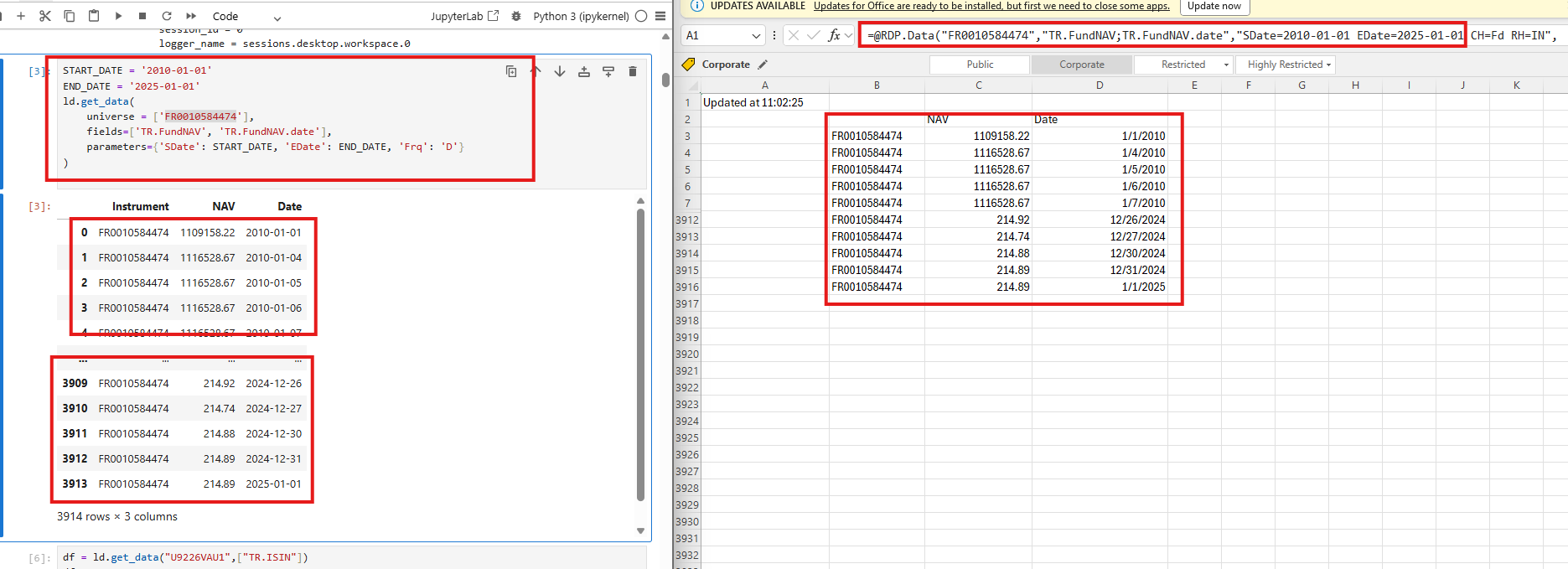Insert a cell above the active cell

[584, 71]
